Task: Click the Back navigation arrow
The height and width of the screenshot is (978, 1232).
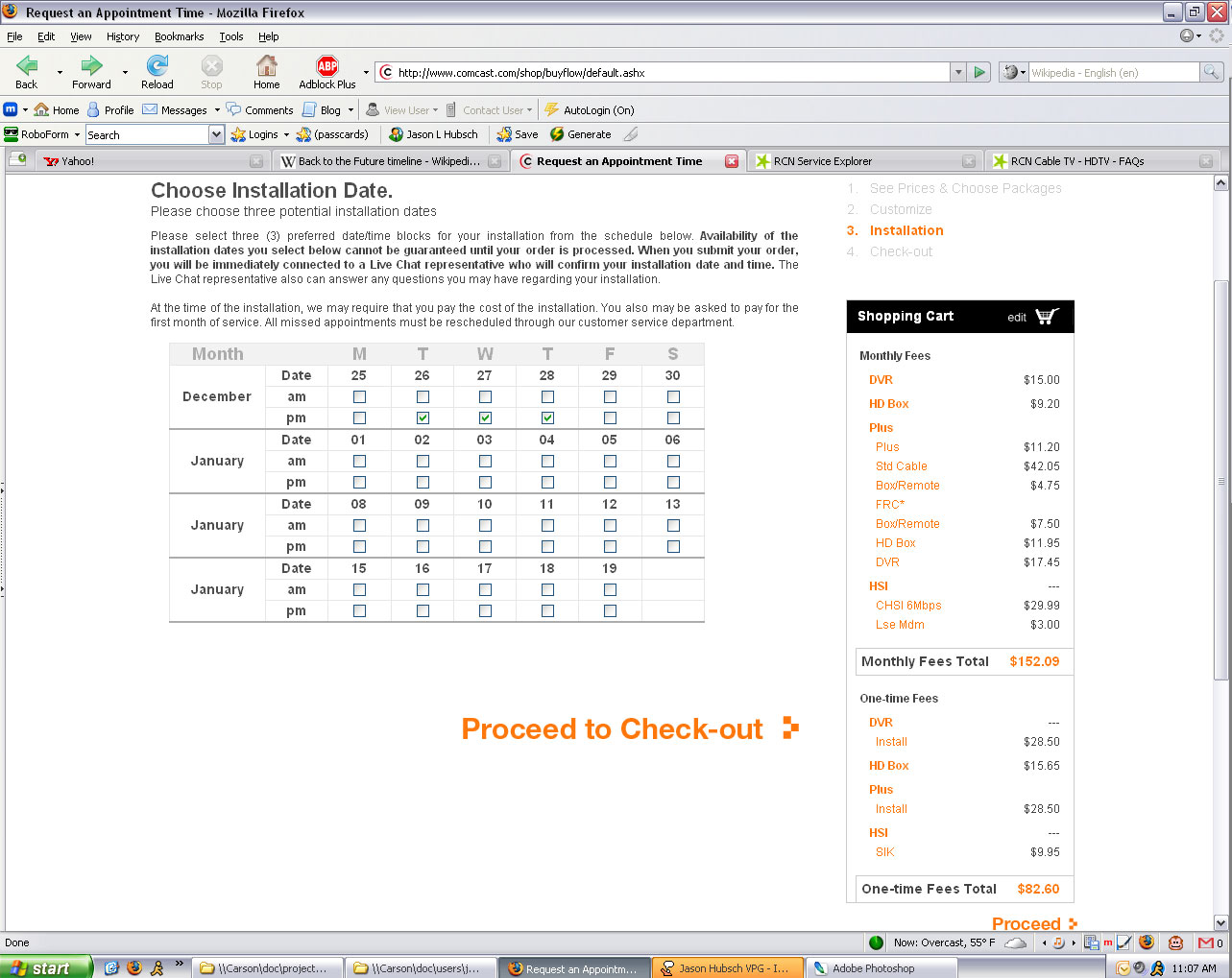Action: (x=27, y=66)
